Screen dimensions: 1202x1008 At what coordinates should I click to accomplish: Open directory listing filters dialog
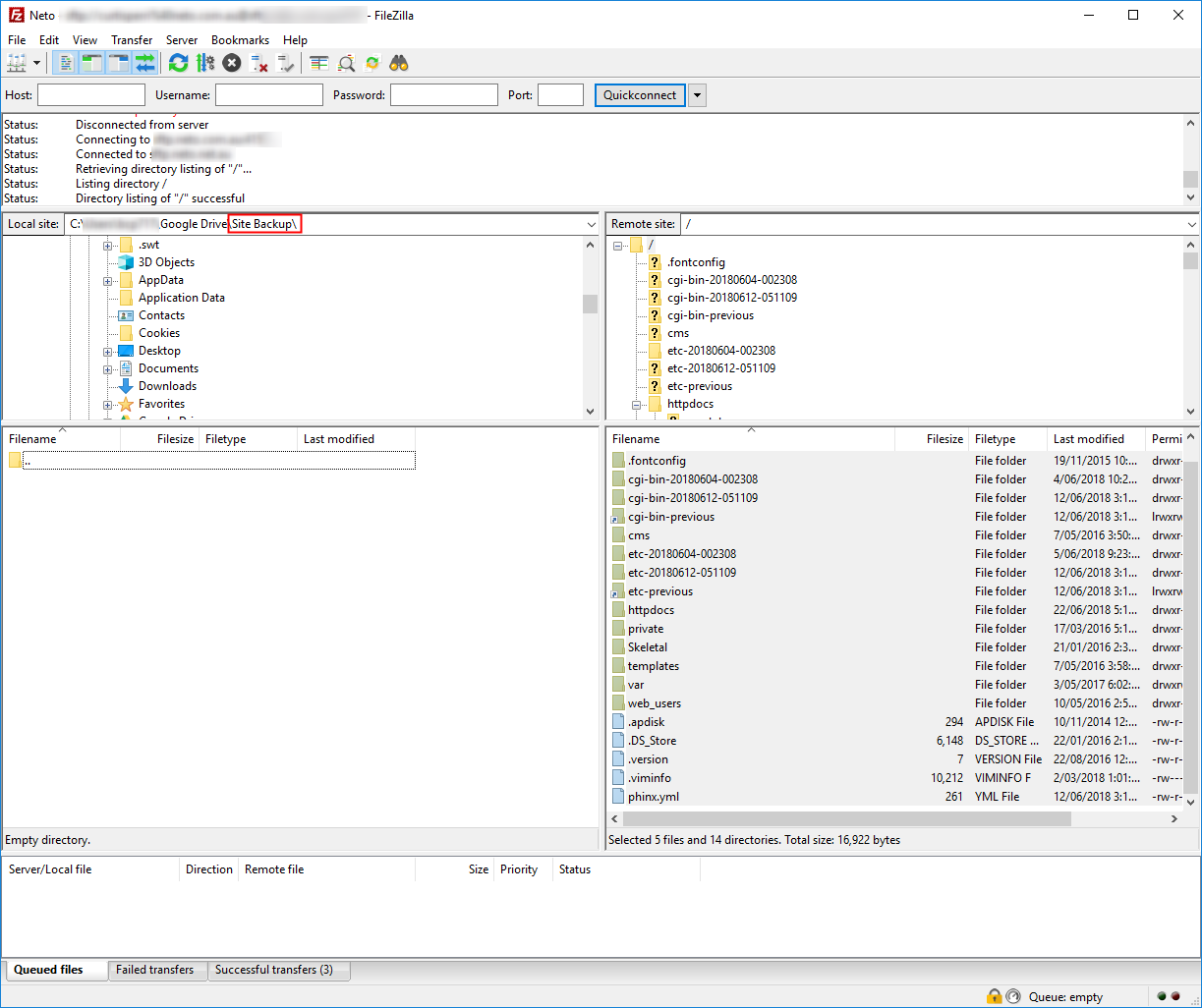(318, 63)
